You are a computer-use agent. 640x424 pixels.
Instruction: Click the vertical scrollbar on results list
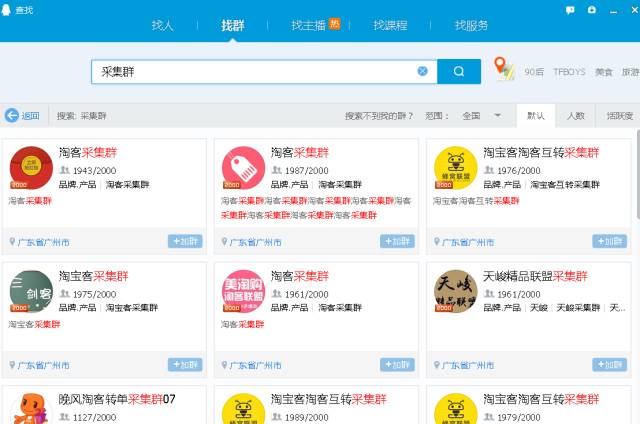click(638, 175)
